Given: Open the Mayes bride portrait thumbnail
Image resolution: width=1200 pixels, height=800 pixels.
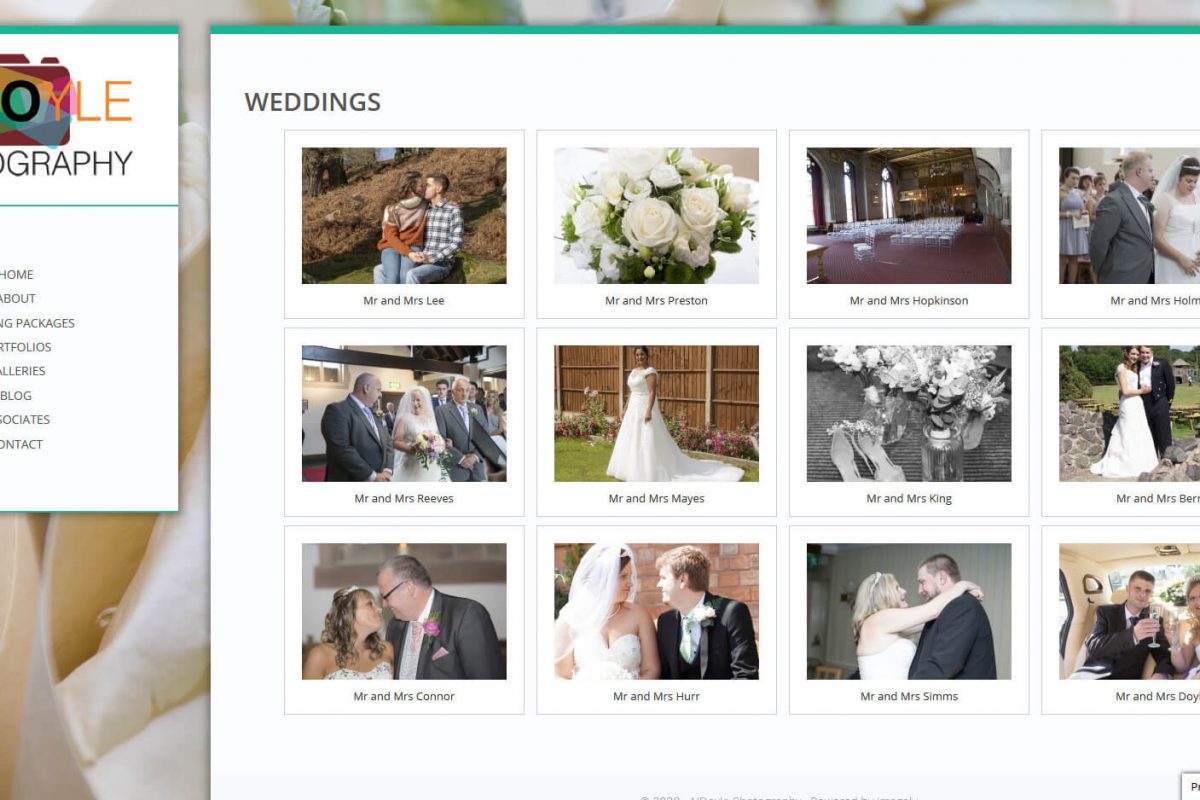Looking at the screenshot, I should 656,414.
